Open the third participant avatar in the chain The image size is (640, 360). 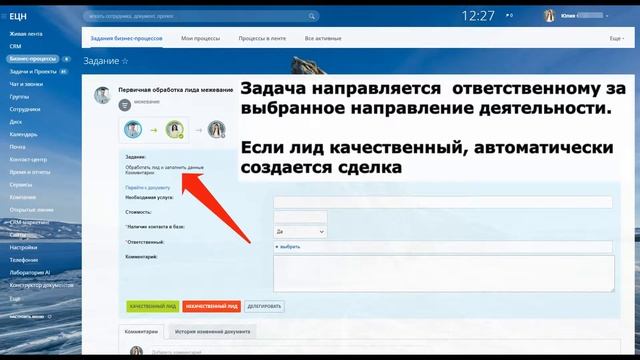pyautogui.click(x=216, y=130)
